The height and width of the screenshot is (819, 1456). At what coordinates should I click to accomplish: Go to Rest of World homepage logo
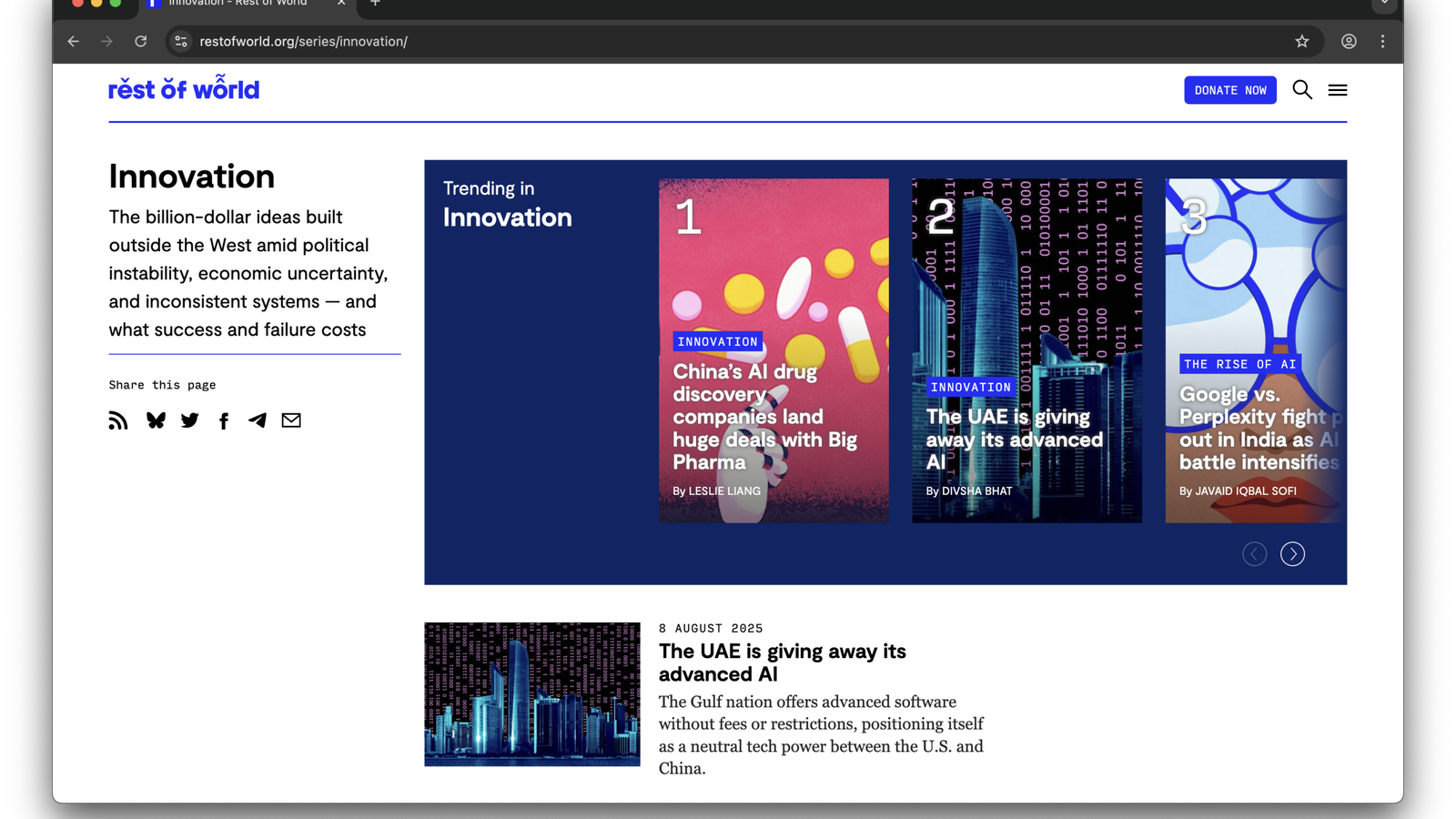[x=184, y=88]
